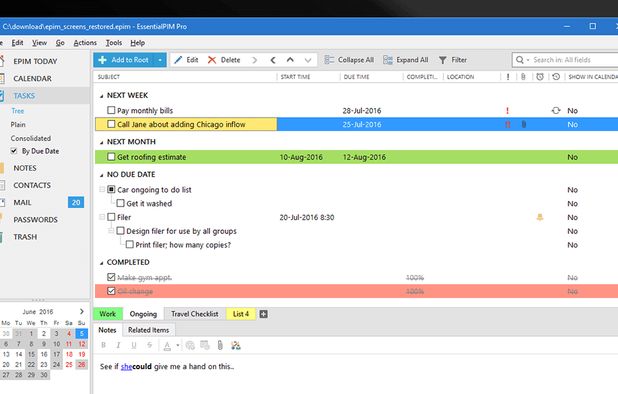Screen dimensions: 618x394
Task: Open the CONTACTS module
Action: 32,185
